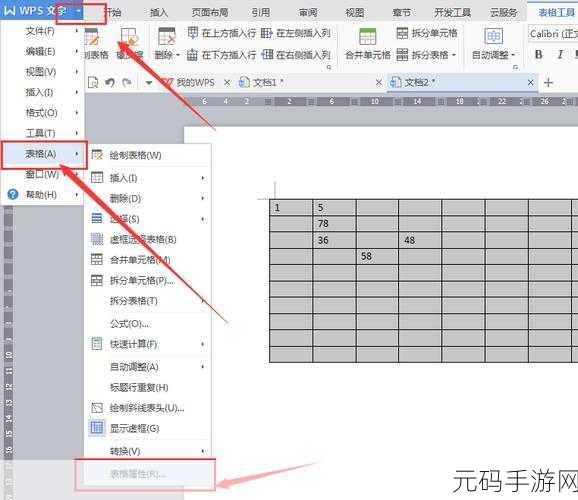The image size is (578, 500).
Task: Click the 删除 table delete icon
Action: coord(167,36)
